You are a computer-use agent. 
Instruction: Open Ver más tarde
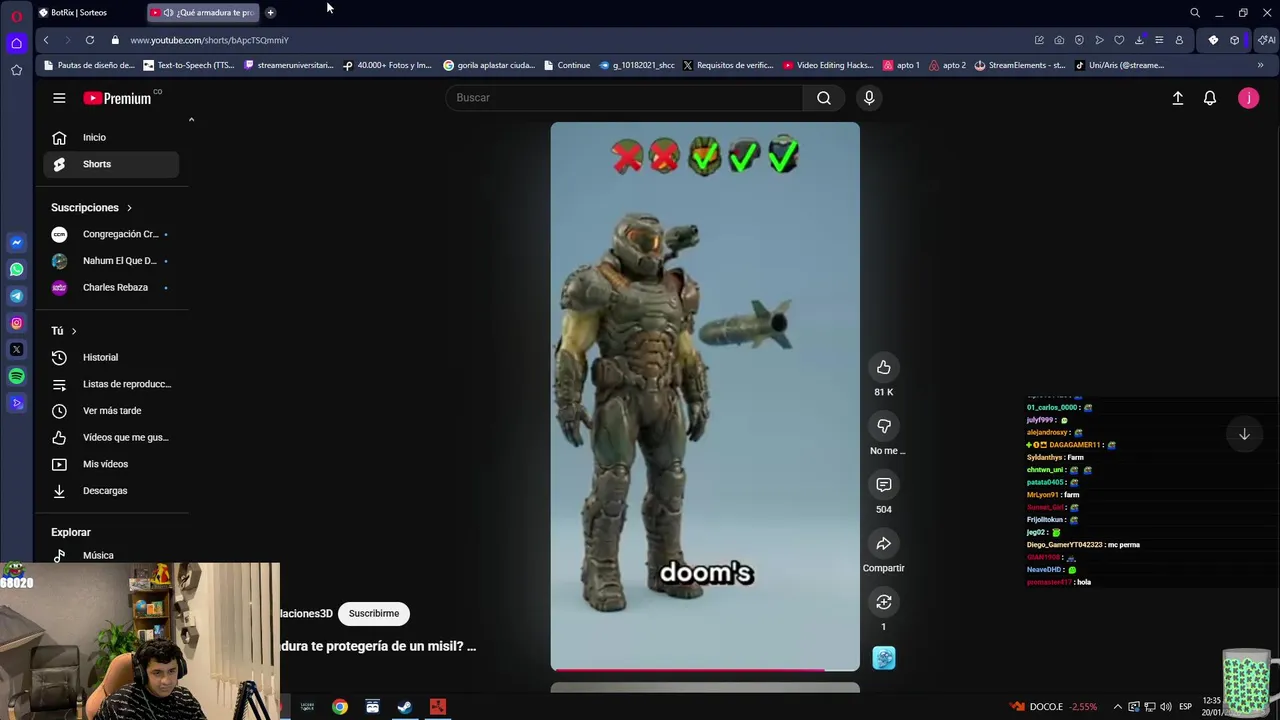click(x=111, y=411)
